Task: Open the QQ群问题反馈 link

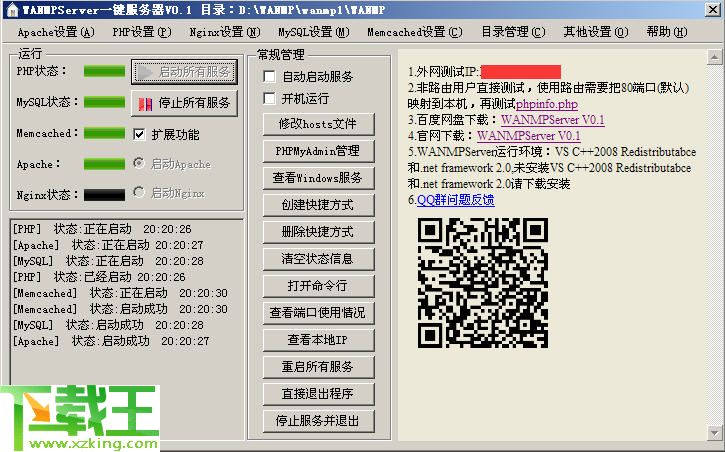Action: pyautogui.click(x=455, y=200)
